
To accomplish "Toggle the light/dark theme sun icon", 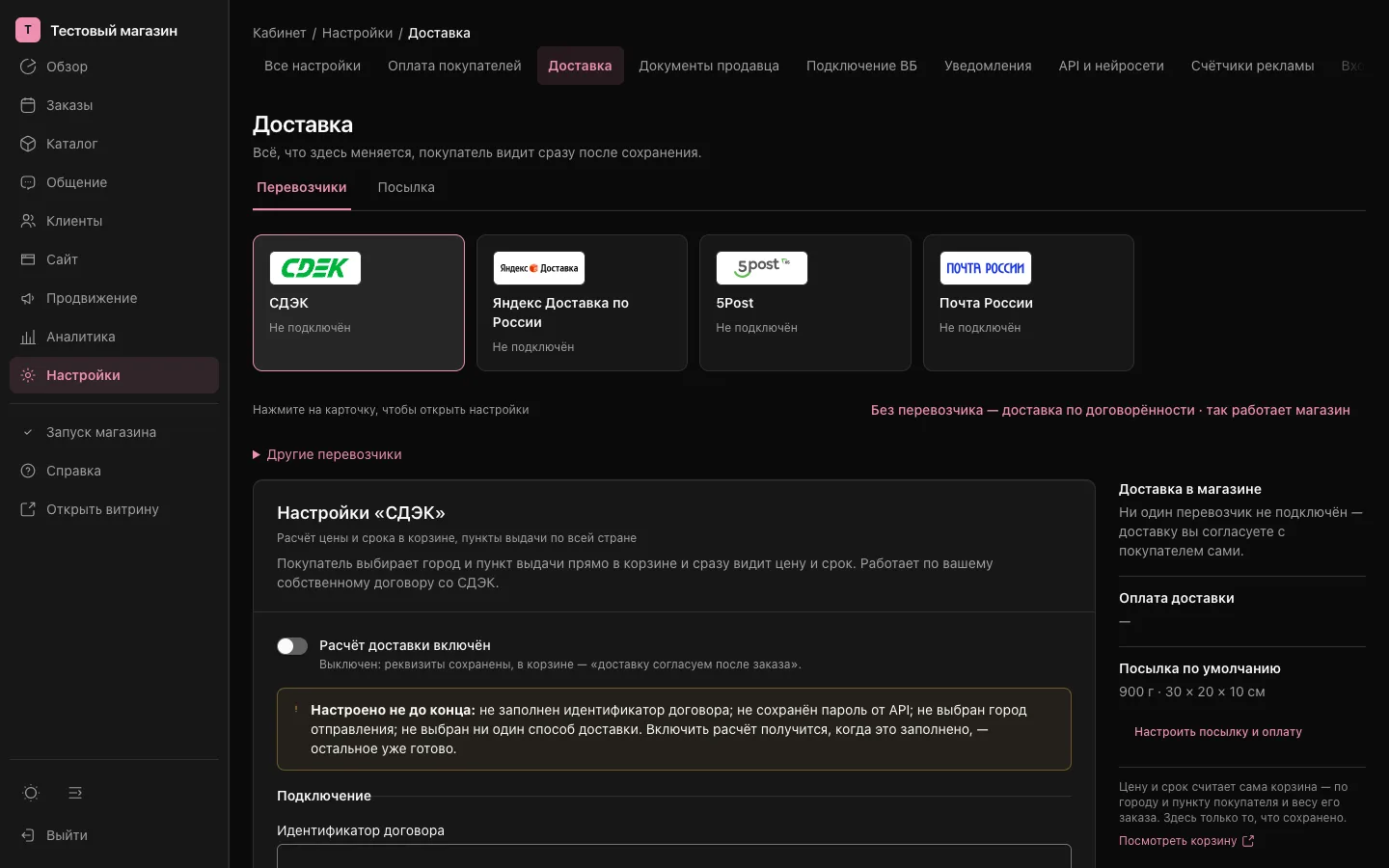I will coord(31,793).
